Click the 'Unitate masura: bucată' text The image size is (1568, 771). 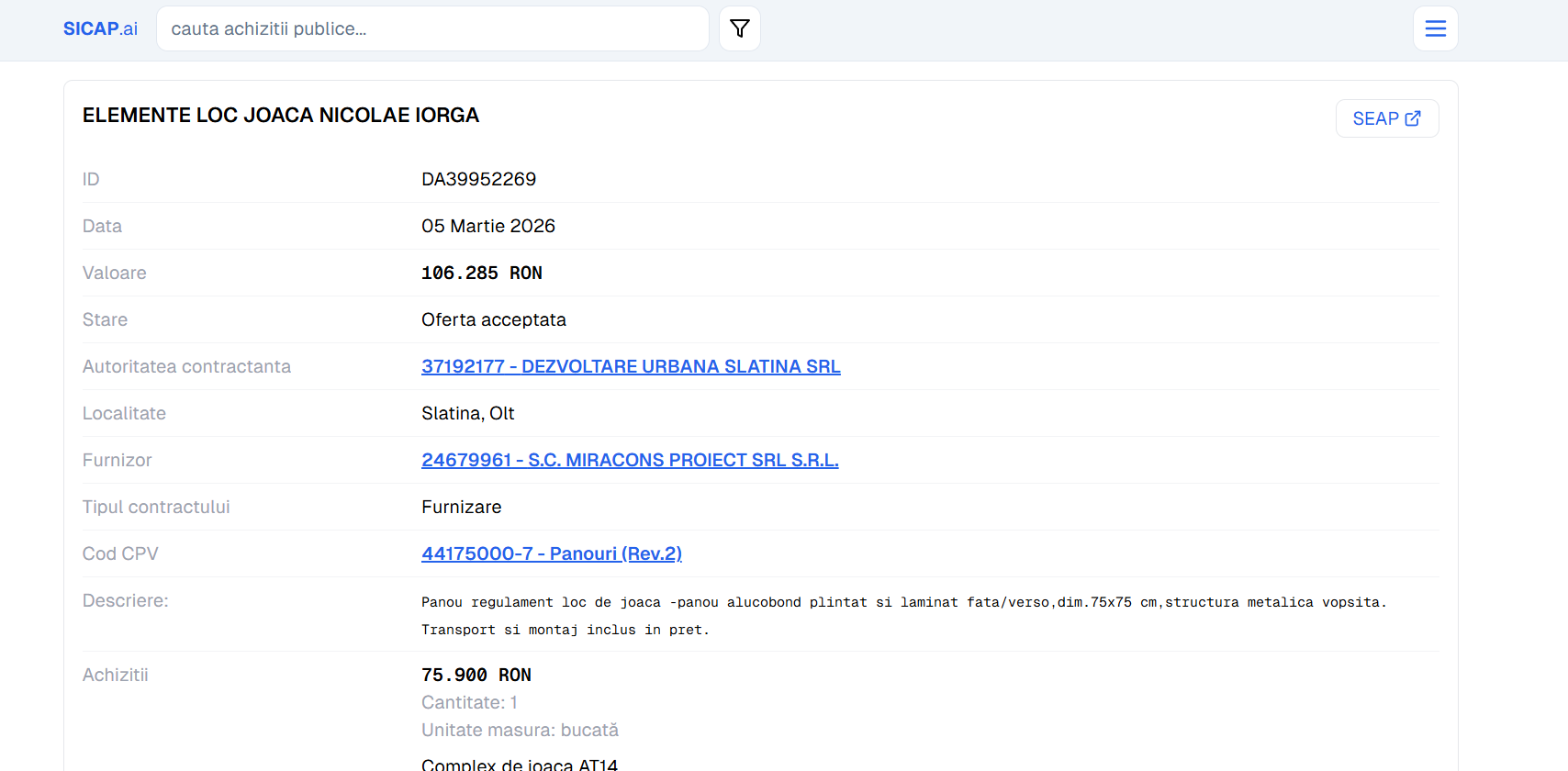coord(520,730)
